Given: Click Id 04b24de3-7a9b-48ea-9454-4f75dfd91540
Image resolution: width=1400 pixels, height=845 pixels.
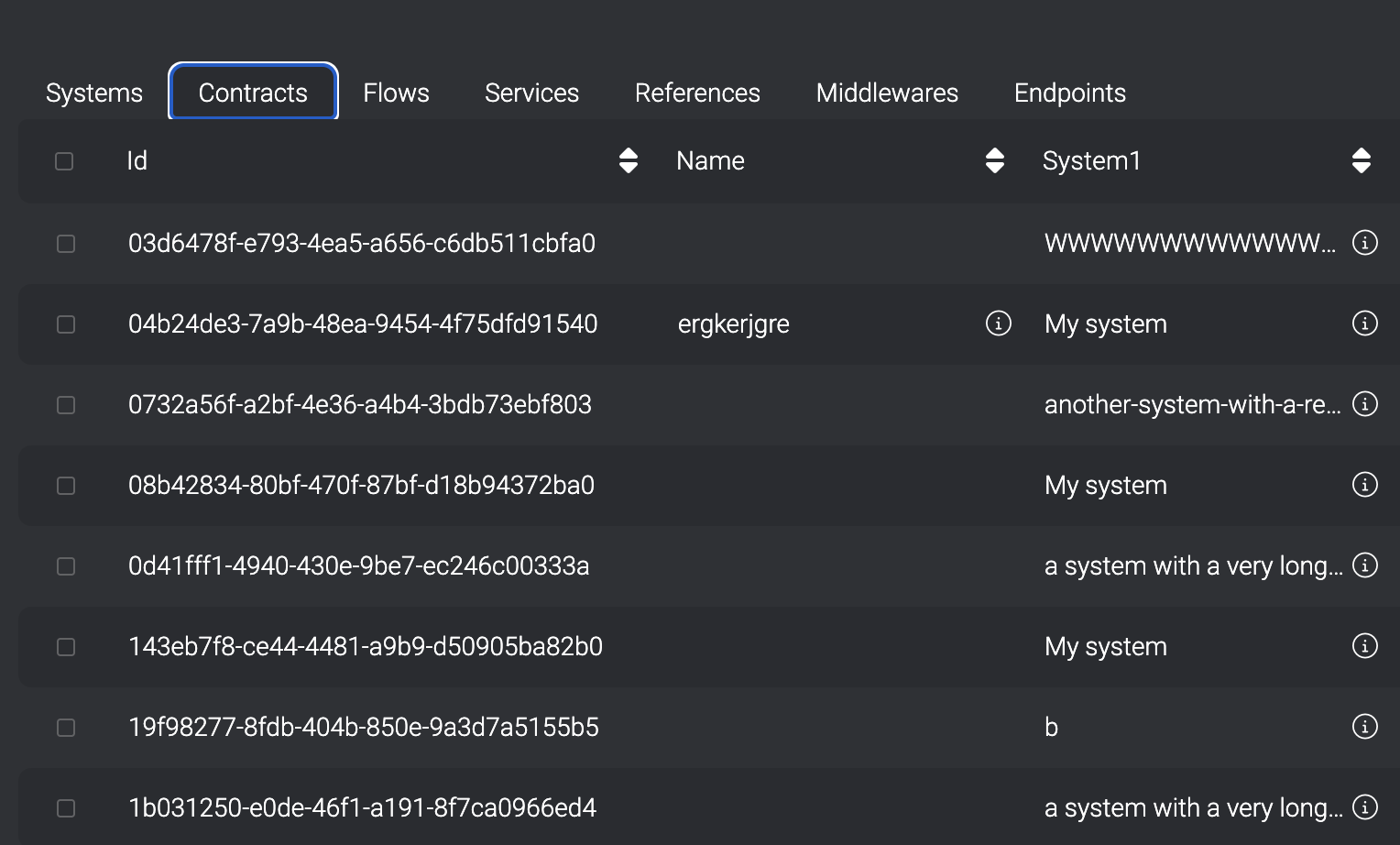Looking at the screenshot, I should point(363,324).
